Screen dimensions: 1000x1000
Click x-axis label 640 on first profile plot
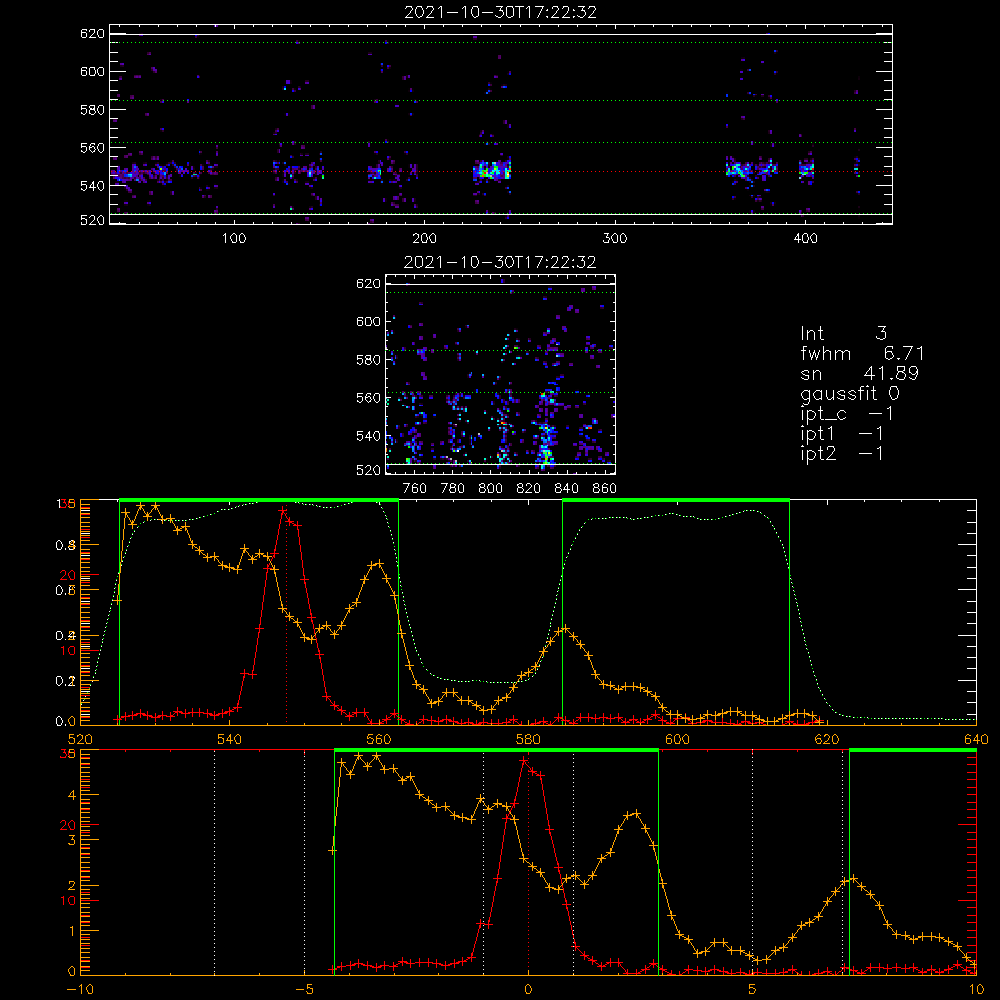pyautogui.click(x=976, y=740)
